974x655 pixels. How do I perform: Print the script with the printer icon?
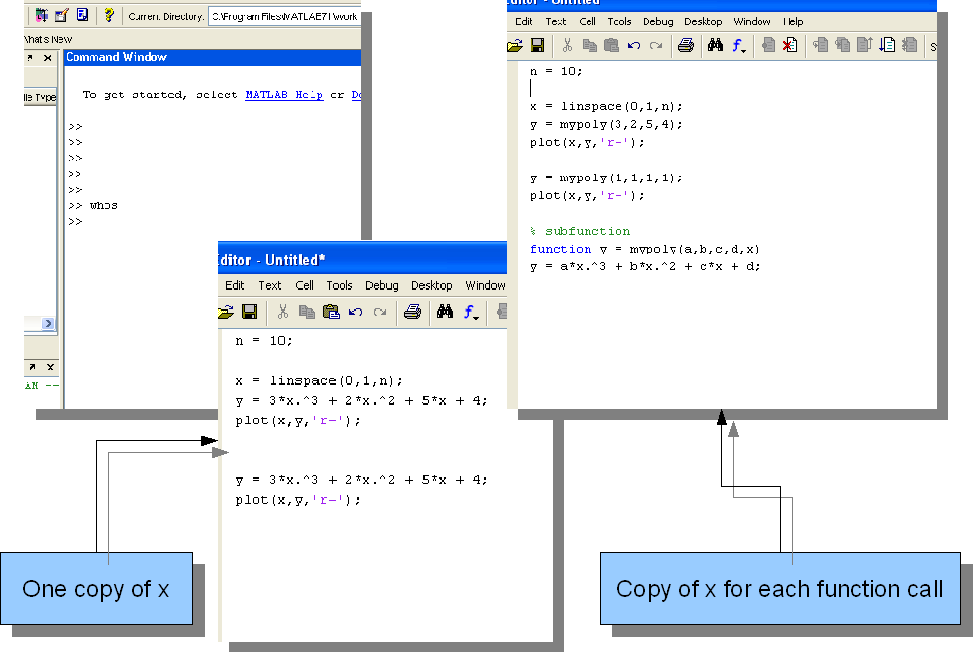pyautogui.click(x=412, y=312)
